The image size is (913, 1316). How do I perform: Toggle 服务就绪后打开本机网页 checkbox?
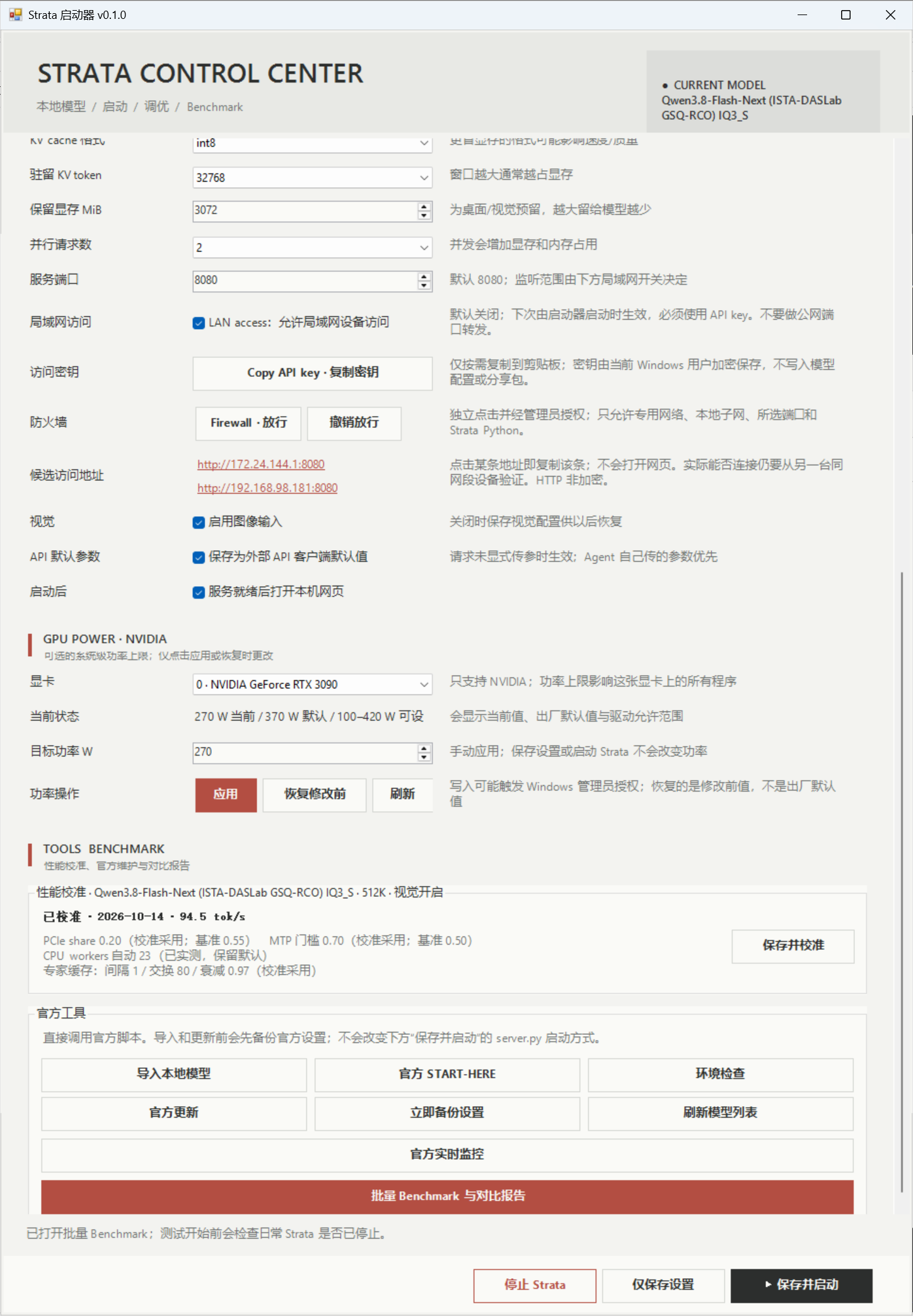pos(199,592)
